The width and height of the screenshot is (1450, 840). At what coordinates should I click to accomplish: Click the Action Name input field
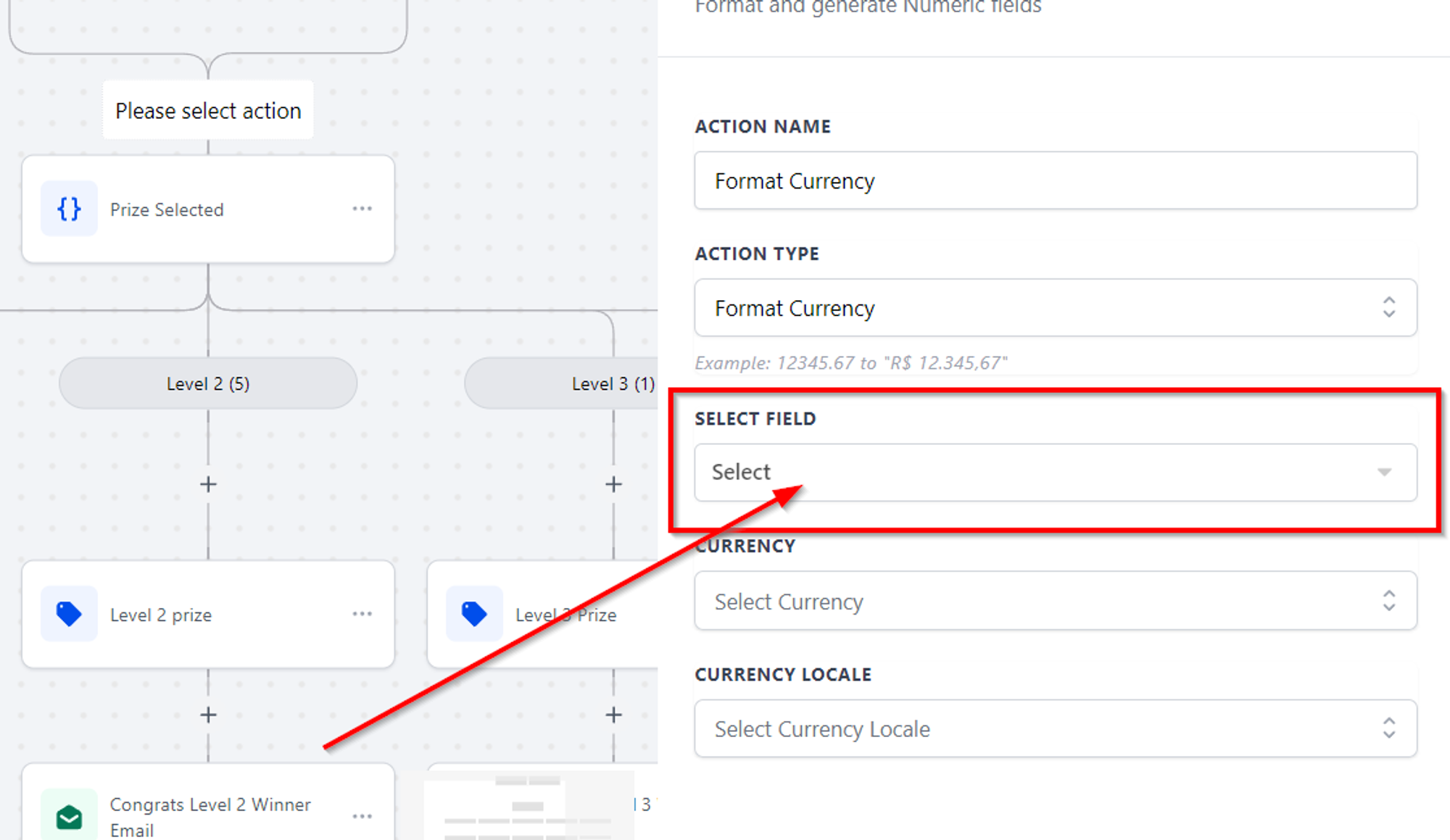click(x=1056, y=180)
